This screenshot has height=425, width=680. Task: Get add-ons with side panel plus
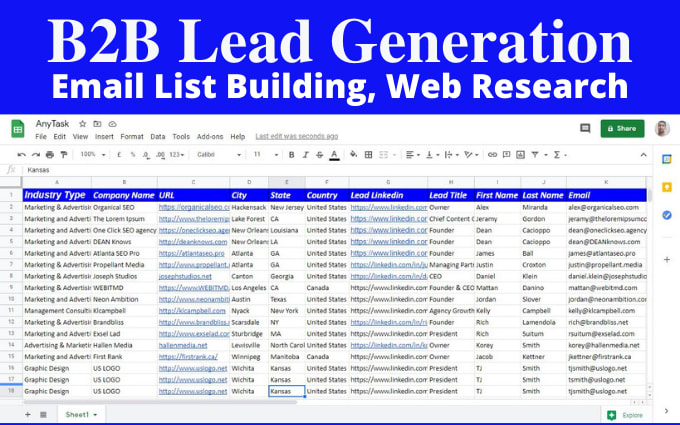667,260
